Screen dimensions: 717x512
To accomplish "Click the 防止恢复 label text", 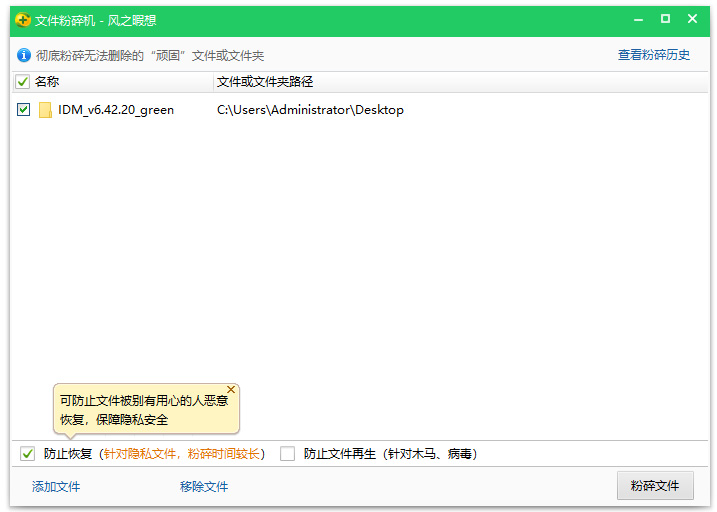I will coord(68,454).
